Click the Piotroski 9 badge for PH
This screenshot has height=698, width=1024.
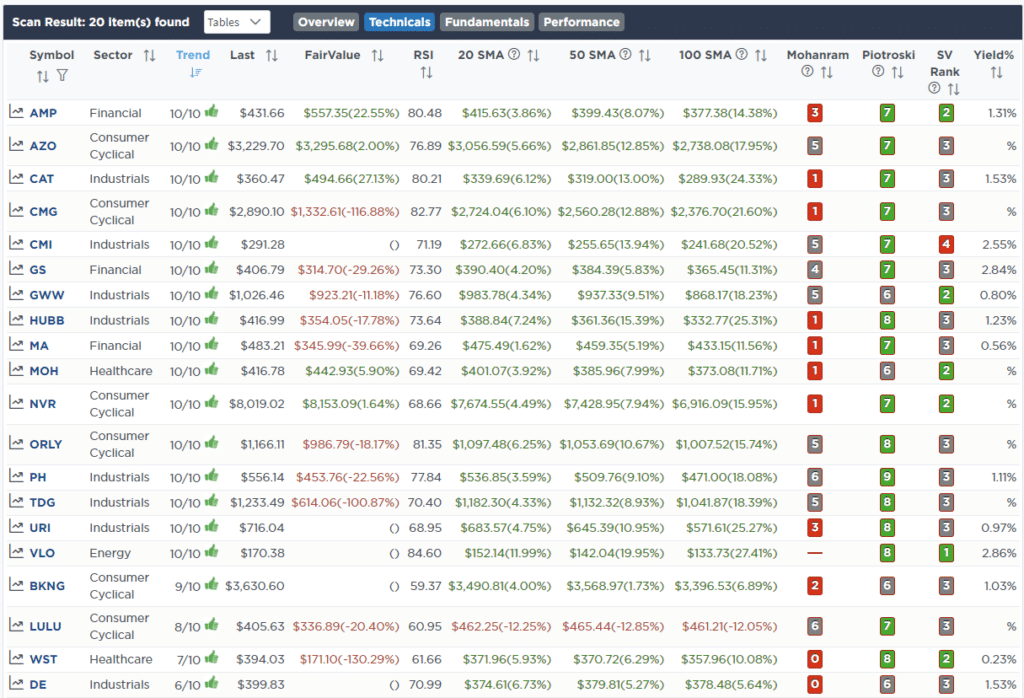tap(887, 477)
